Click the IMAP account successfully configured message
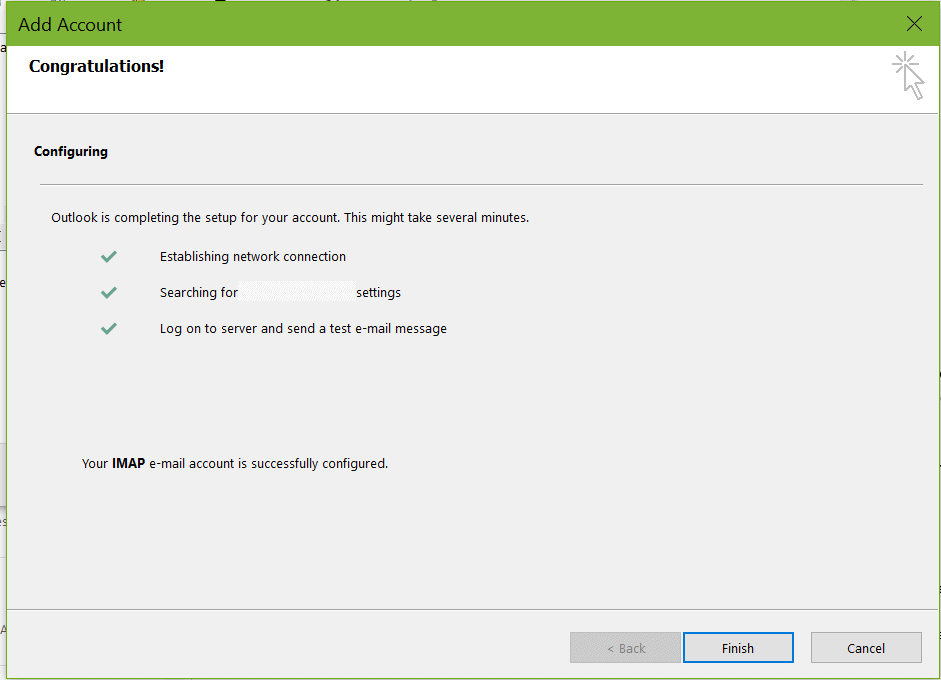941x680 pixels. [235, 463]
